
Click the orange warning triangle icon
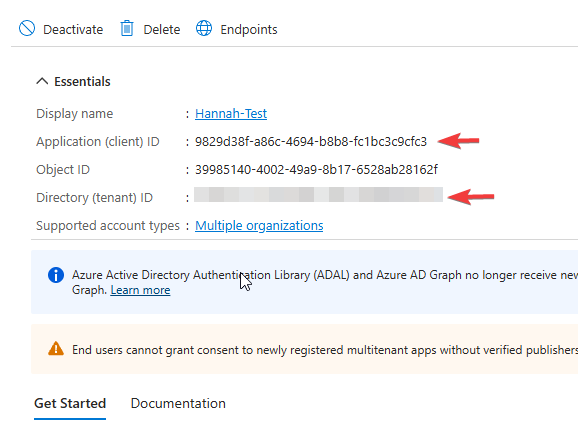[56, 349]
